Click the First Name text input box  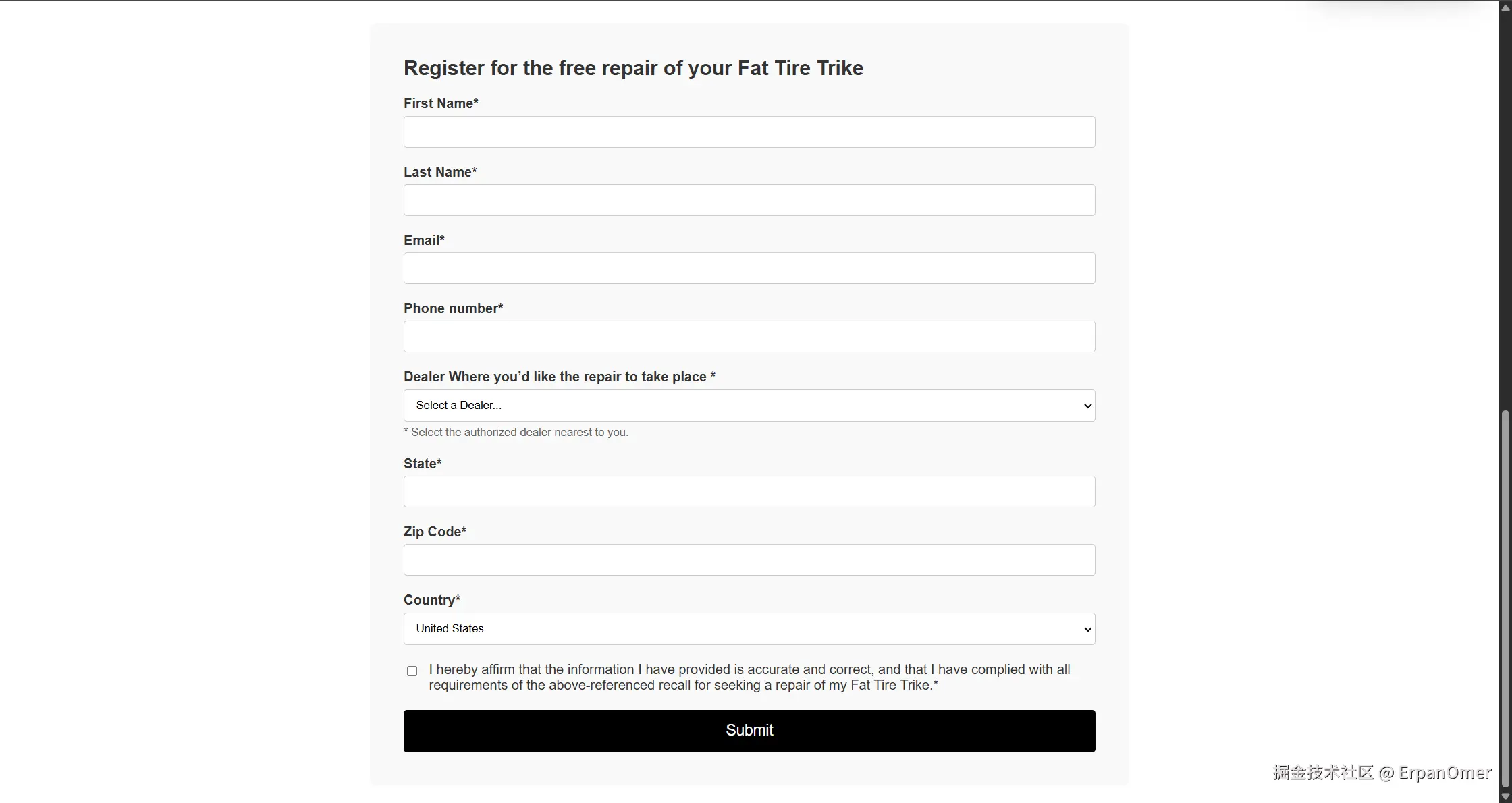tap(749, 132)
